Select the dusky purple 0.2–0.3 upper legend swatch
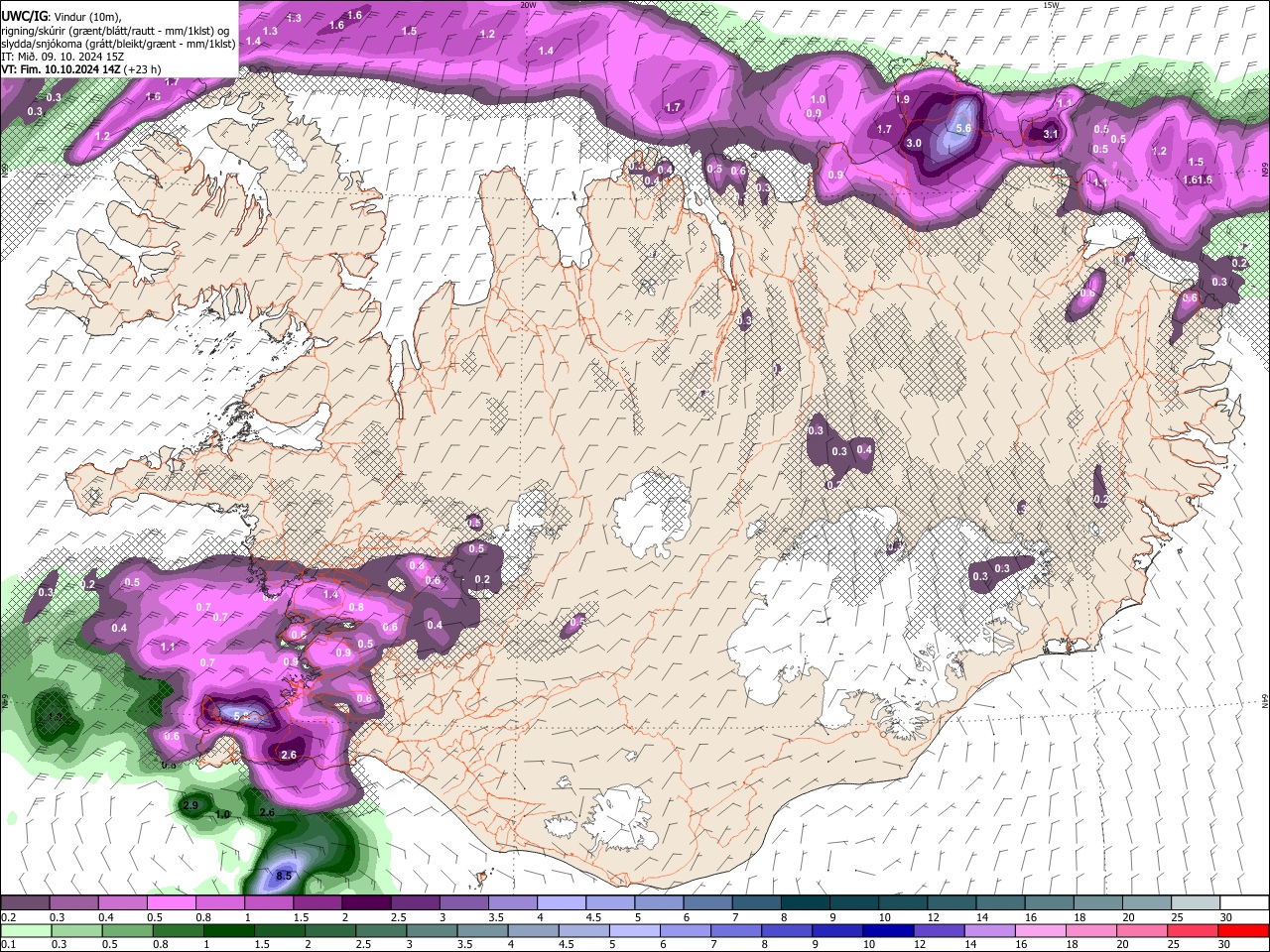Image resolution: width=1270 pixels, height=952 pixels. coord(25,903)
